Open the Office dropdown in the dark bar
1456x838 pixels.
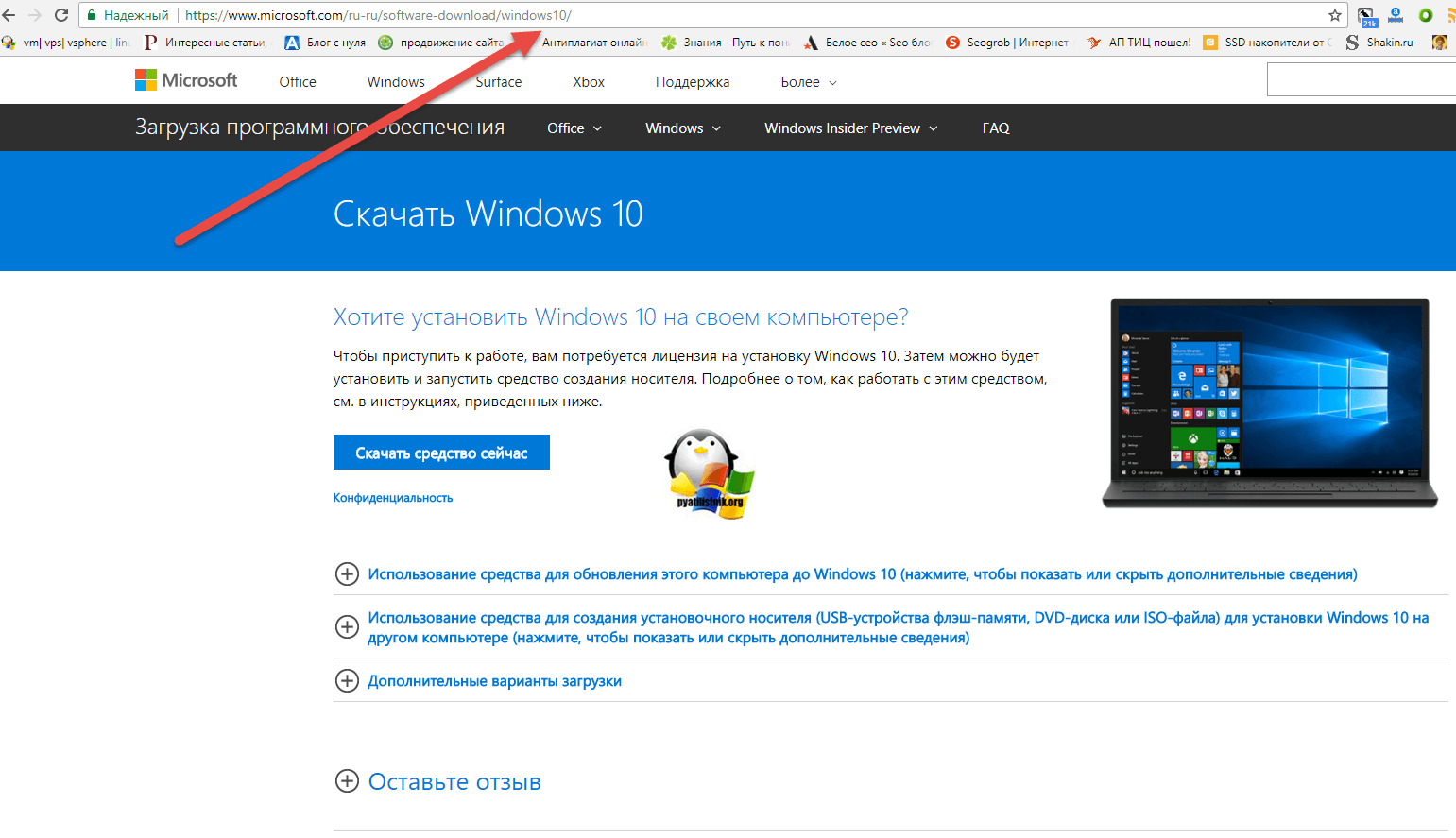(x=574, y=128)
